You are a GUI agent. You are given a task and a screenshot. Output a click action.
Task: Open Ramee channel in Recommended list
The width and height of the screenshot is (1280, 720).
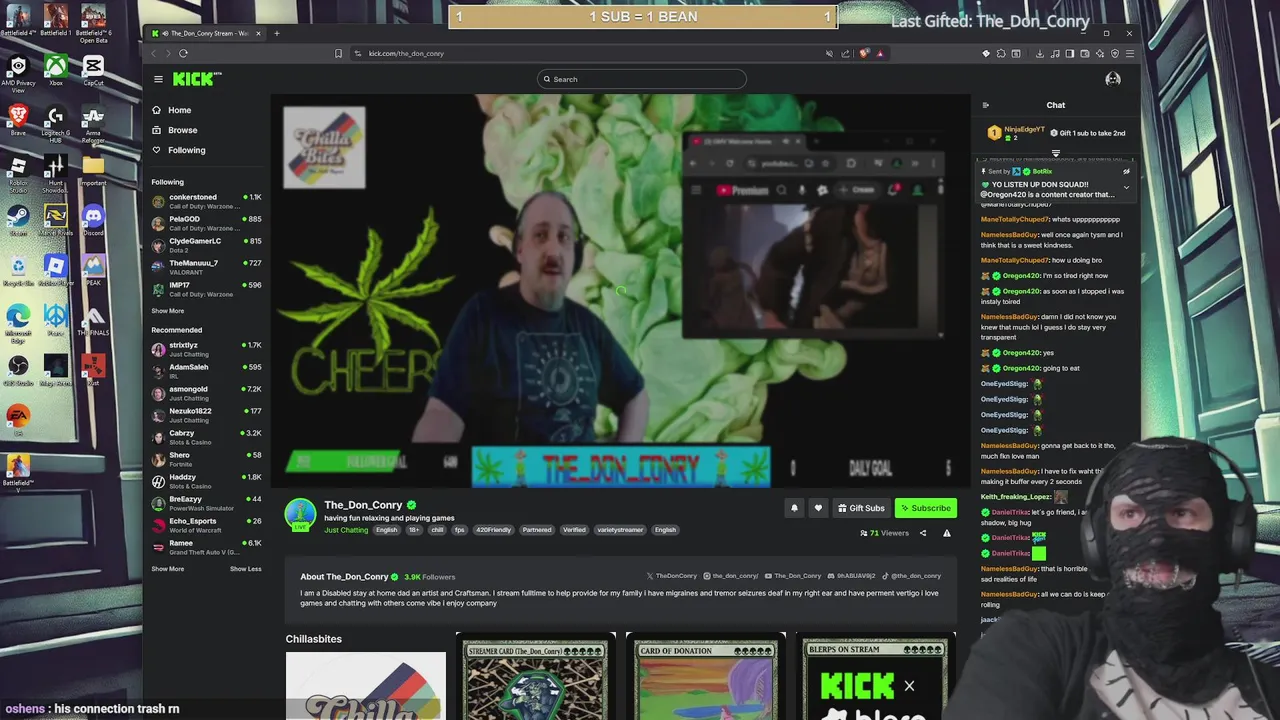[207, 547]
